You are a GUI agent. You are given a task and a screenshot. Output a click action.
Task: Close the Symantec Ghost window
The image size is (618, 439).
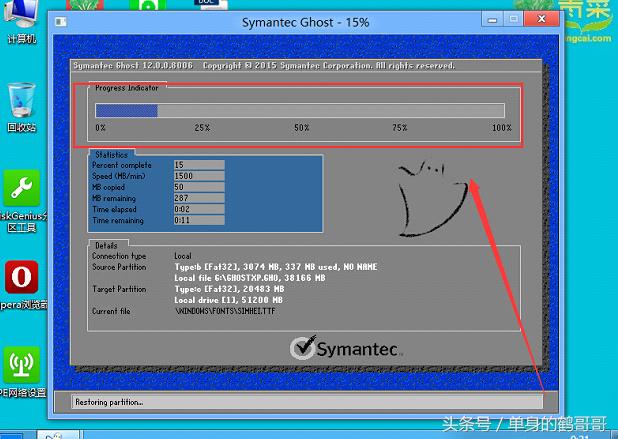coord(541,19)
